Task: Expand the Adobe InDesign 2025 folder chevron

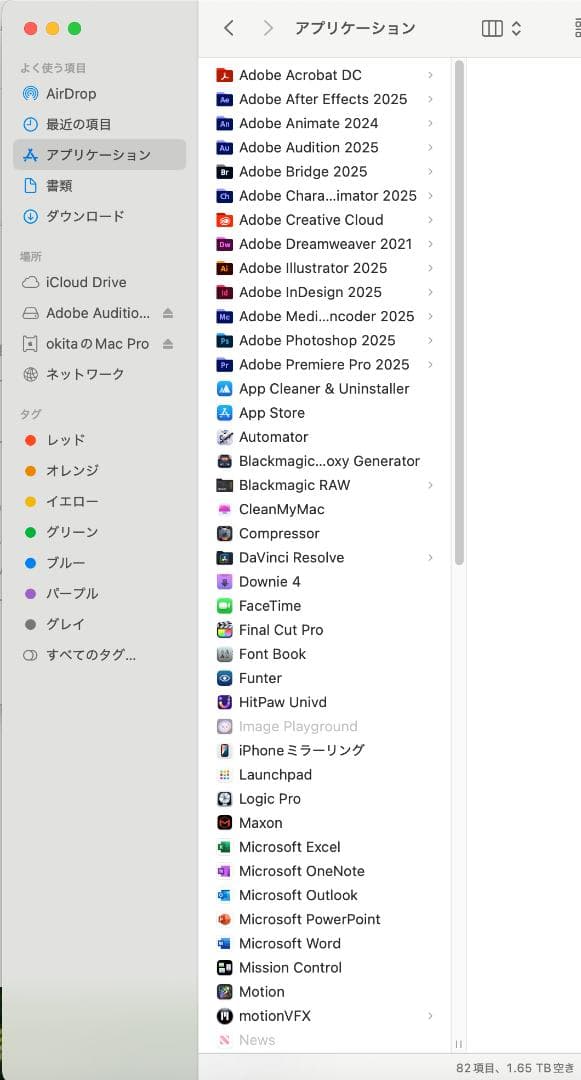Action: [x=430, y=292]
